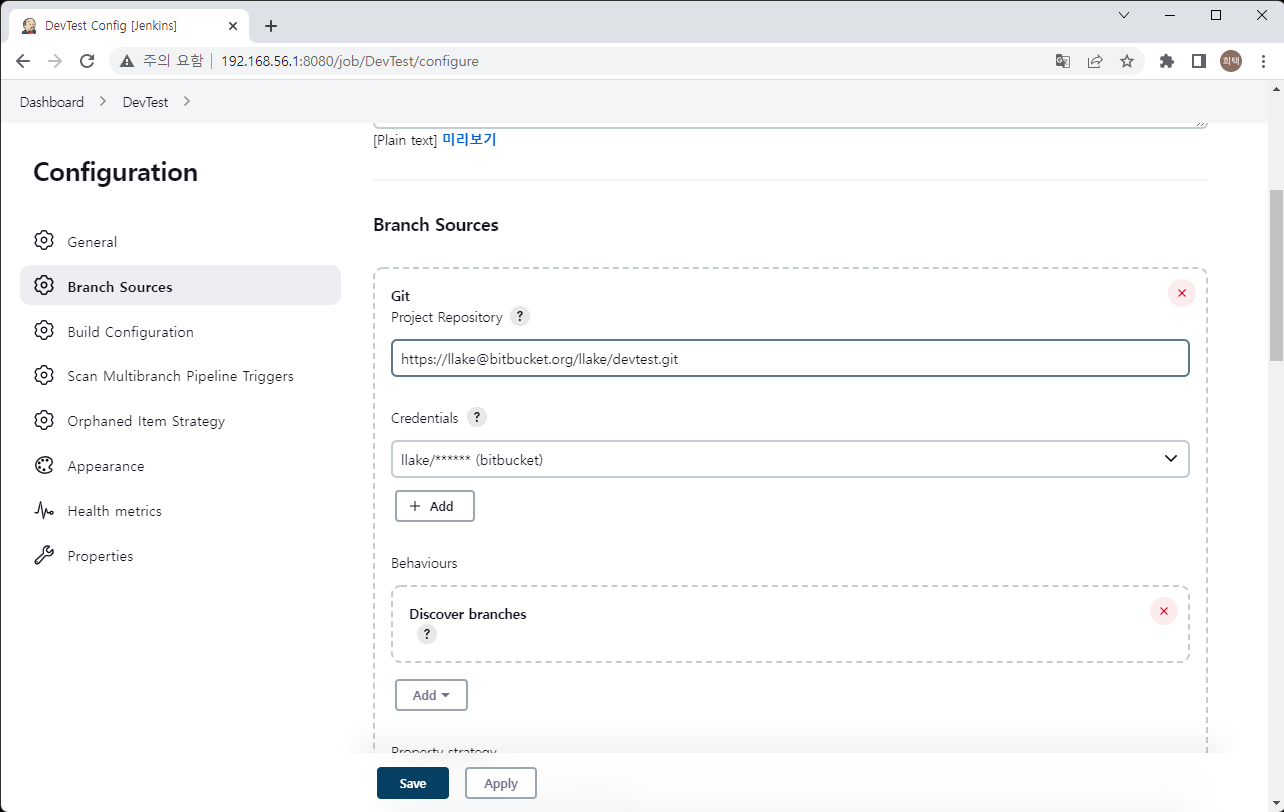Click the Build Configuration gear icon

[x=43, y=331]
